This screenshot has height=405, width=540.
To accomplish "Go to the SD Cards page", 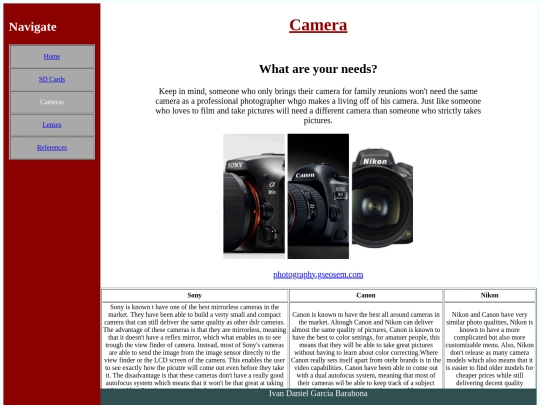I will click(x=52, y=79).
